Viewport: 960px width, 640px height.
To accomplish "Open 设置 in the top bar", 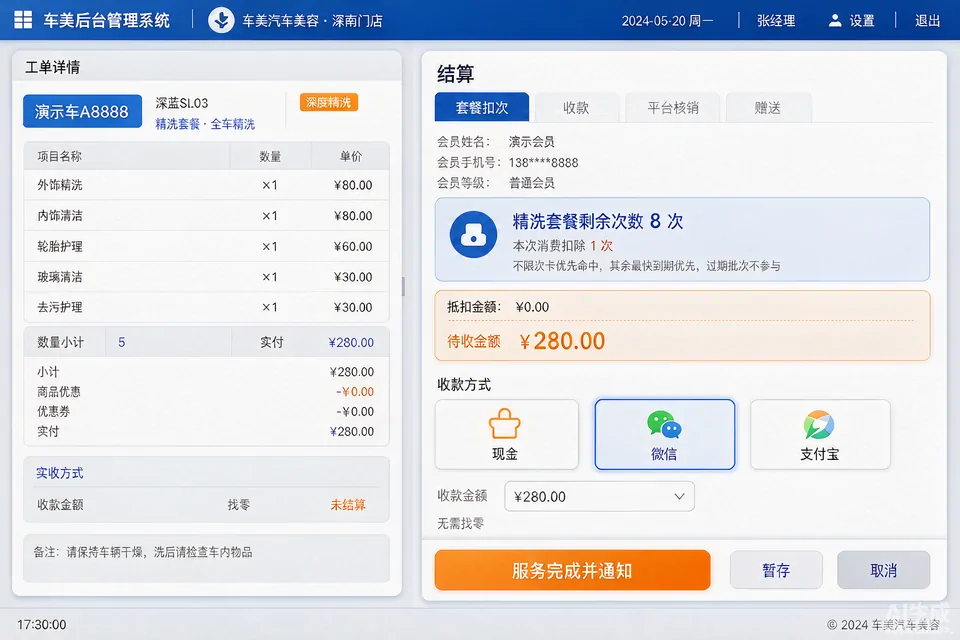I will 862,21.
